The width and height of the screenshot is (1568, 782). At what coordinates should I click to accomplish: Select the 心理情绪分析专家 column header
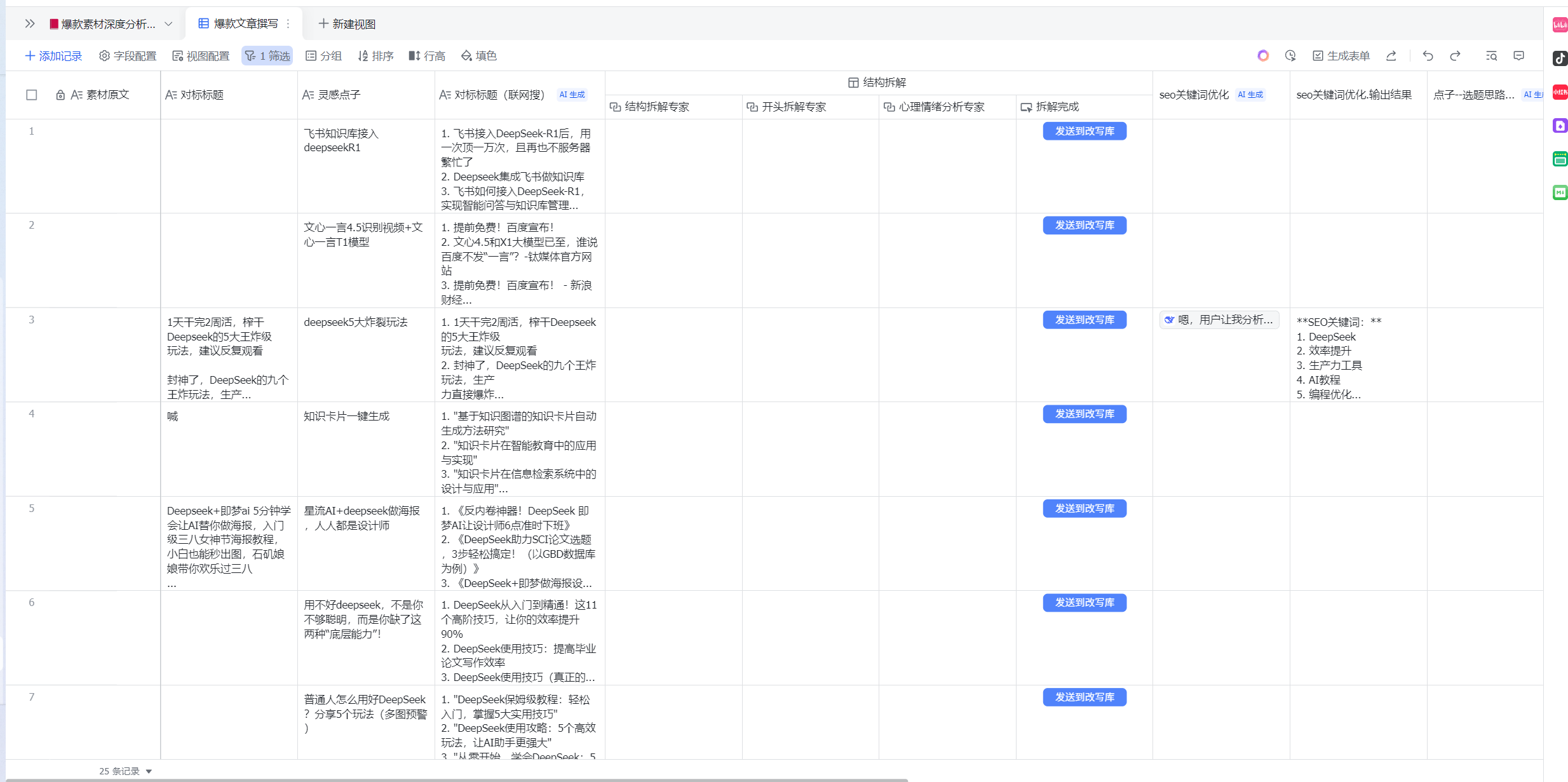pyautogui.click(x=947, y=107)
